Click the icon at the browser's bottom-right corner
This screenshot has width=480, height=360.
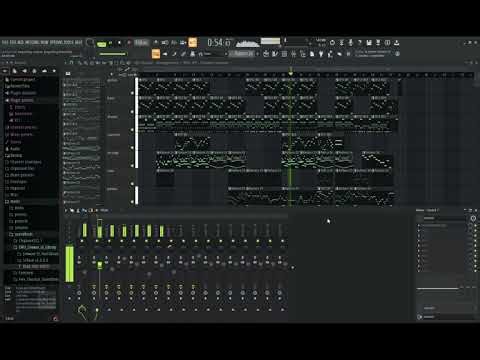tap(55, 318)
